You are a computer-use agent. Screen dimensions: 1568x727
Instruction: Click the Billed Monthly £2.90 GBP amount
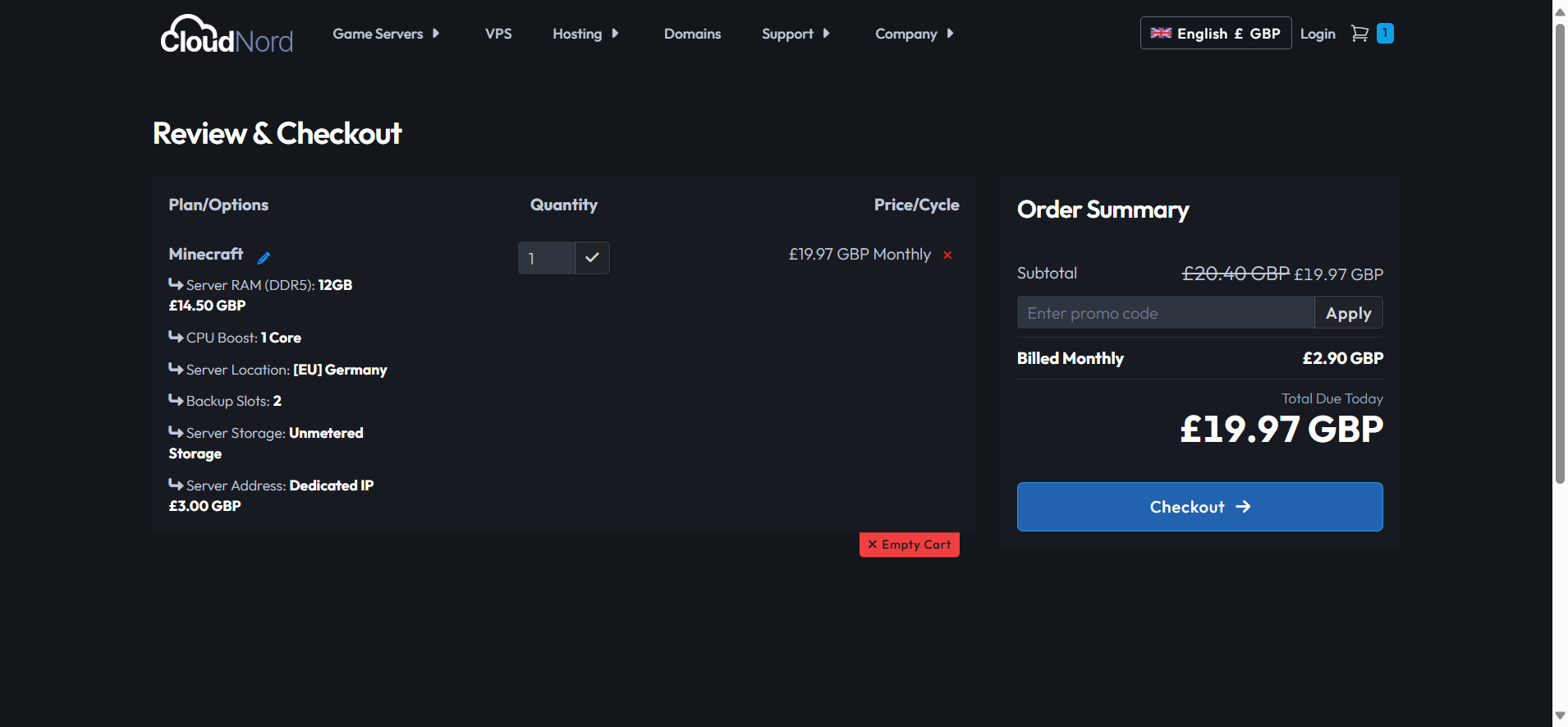(x=1342, y=358)
